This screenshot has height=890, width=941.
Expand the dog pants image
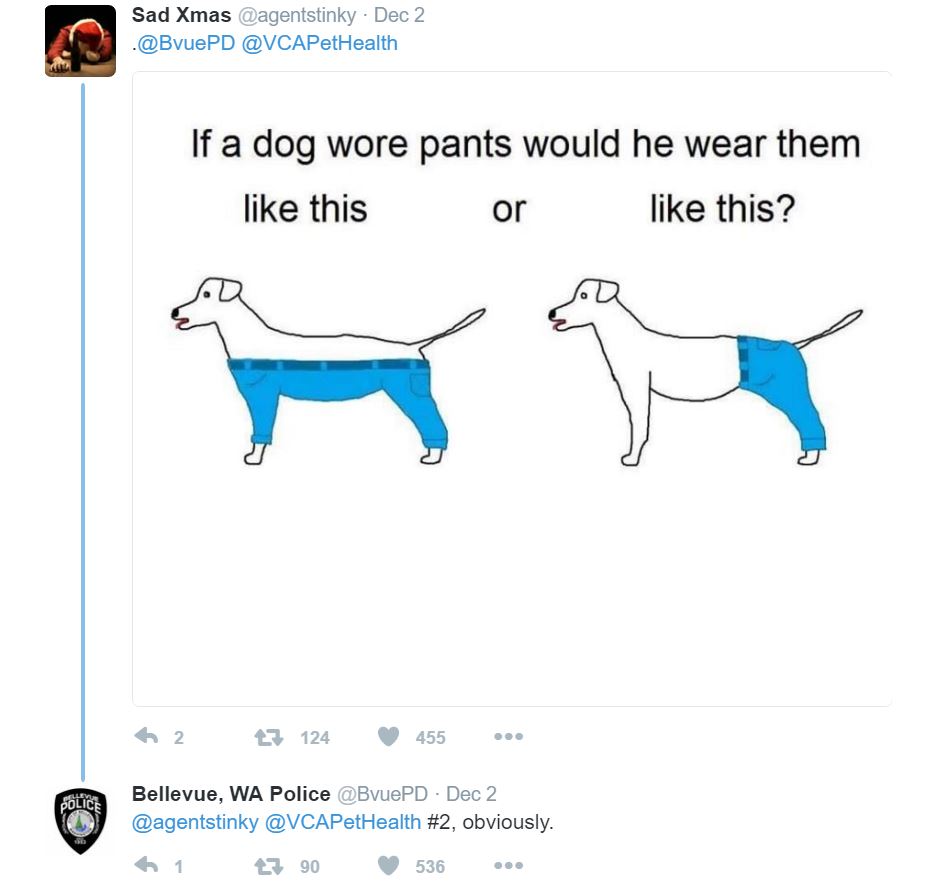tap(512, 389)
